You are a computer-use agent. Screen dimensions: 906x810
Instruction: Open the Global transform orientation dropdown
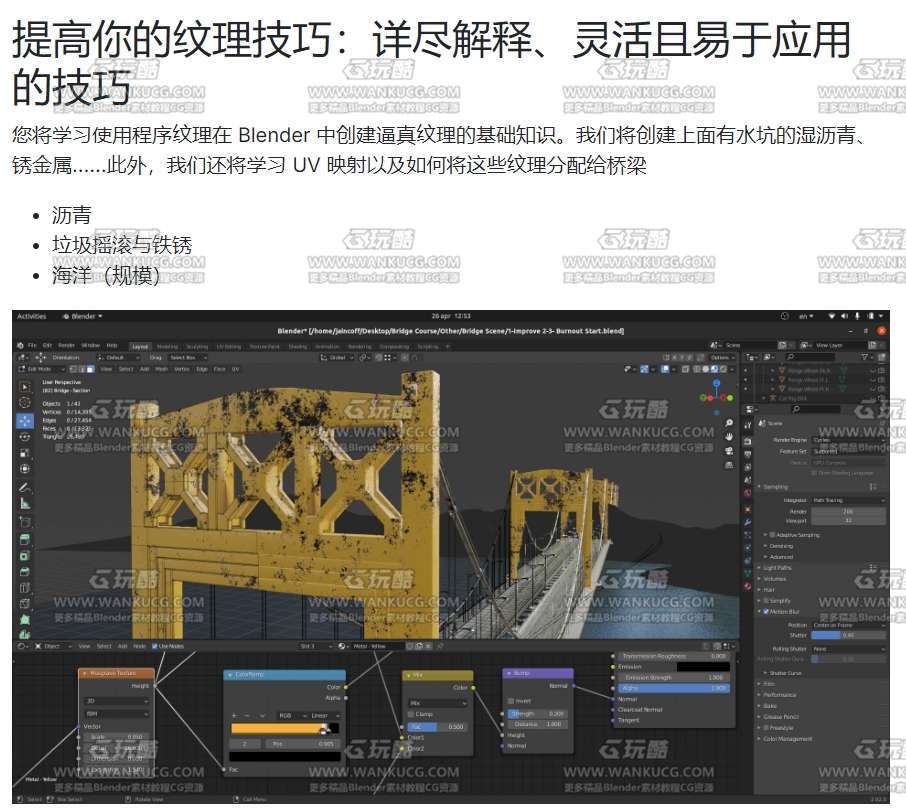point(337,358)
